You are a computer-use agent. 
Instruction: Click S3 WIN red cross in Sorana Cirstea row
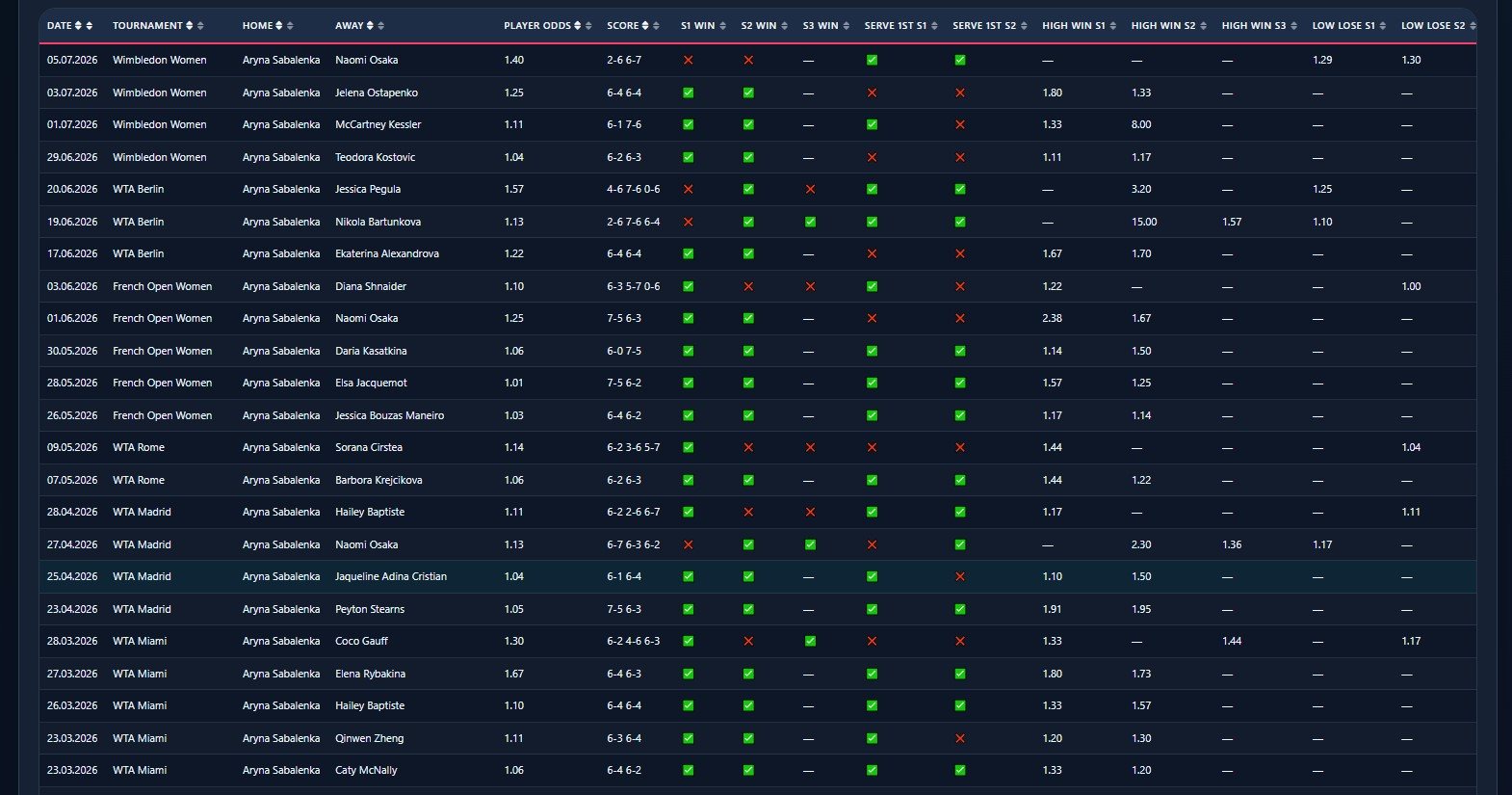[x=810, y=447]
